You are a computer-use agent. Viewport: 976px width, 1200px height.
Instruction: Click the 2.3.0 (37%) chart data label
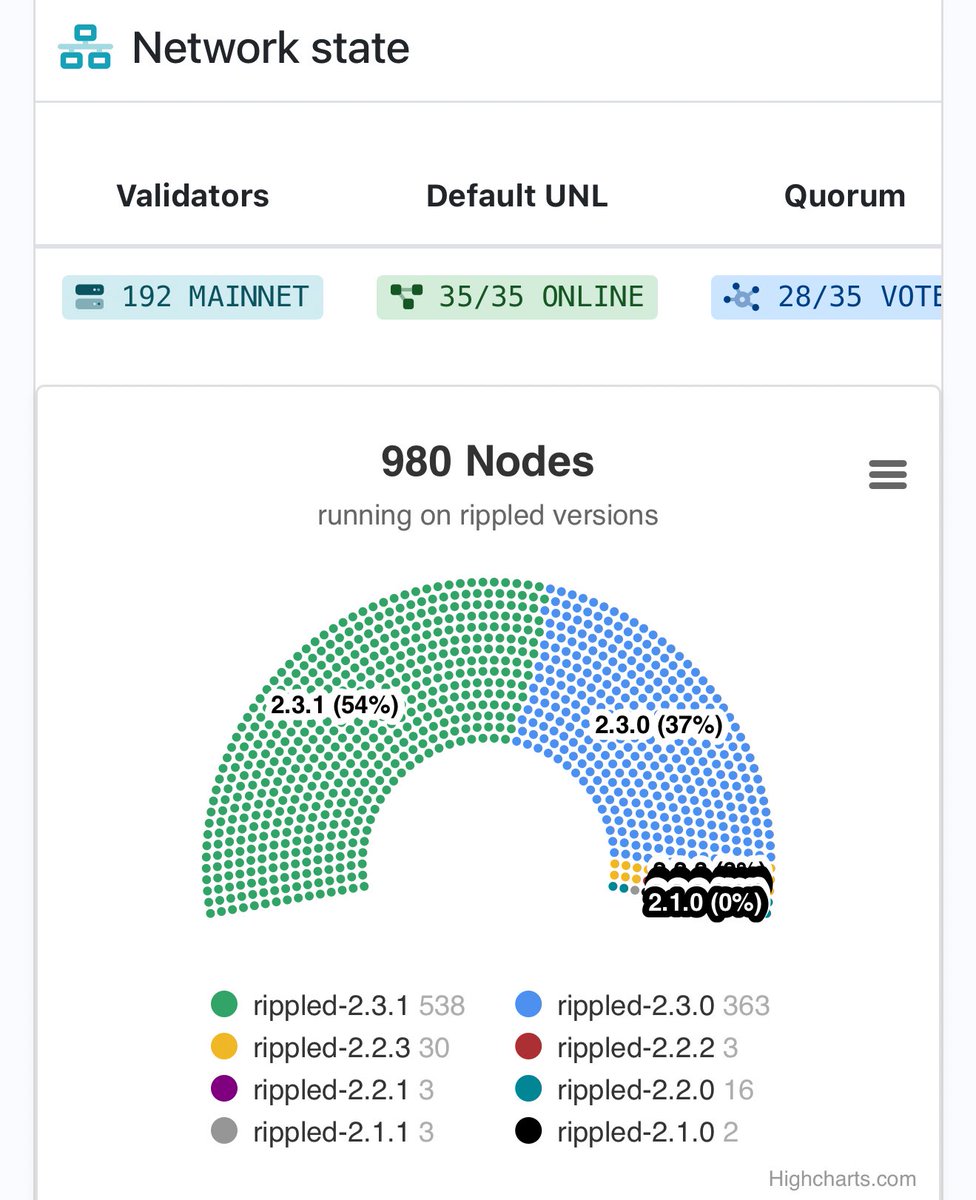click(x=659, y=725)
